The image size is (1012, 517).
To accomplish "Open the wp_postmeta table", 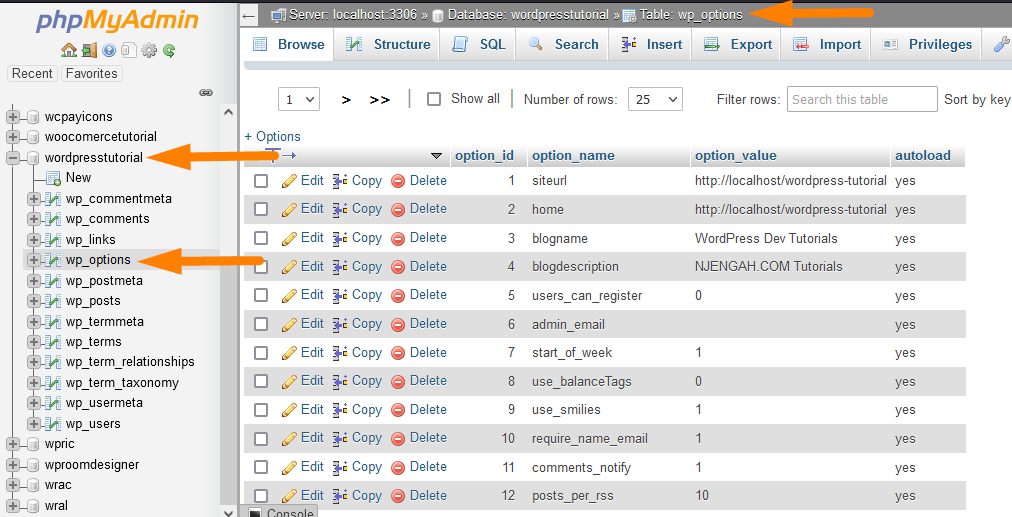I will point(104,281).
